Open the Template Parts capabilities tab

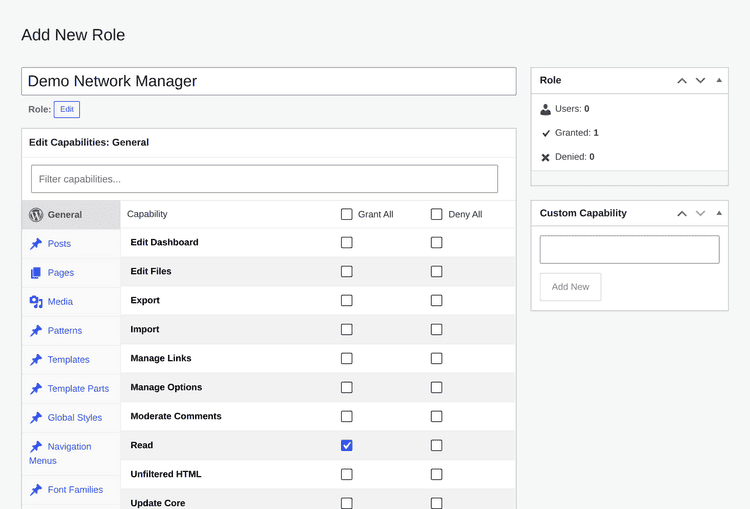pos(71,388)
